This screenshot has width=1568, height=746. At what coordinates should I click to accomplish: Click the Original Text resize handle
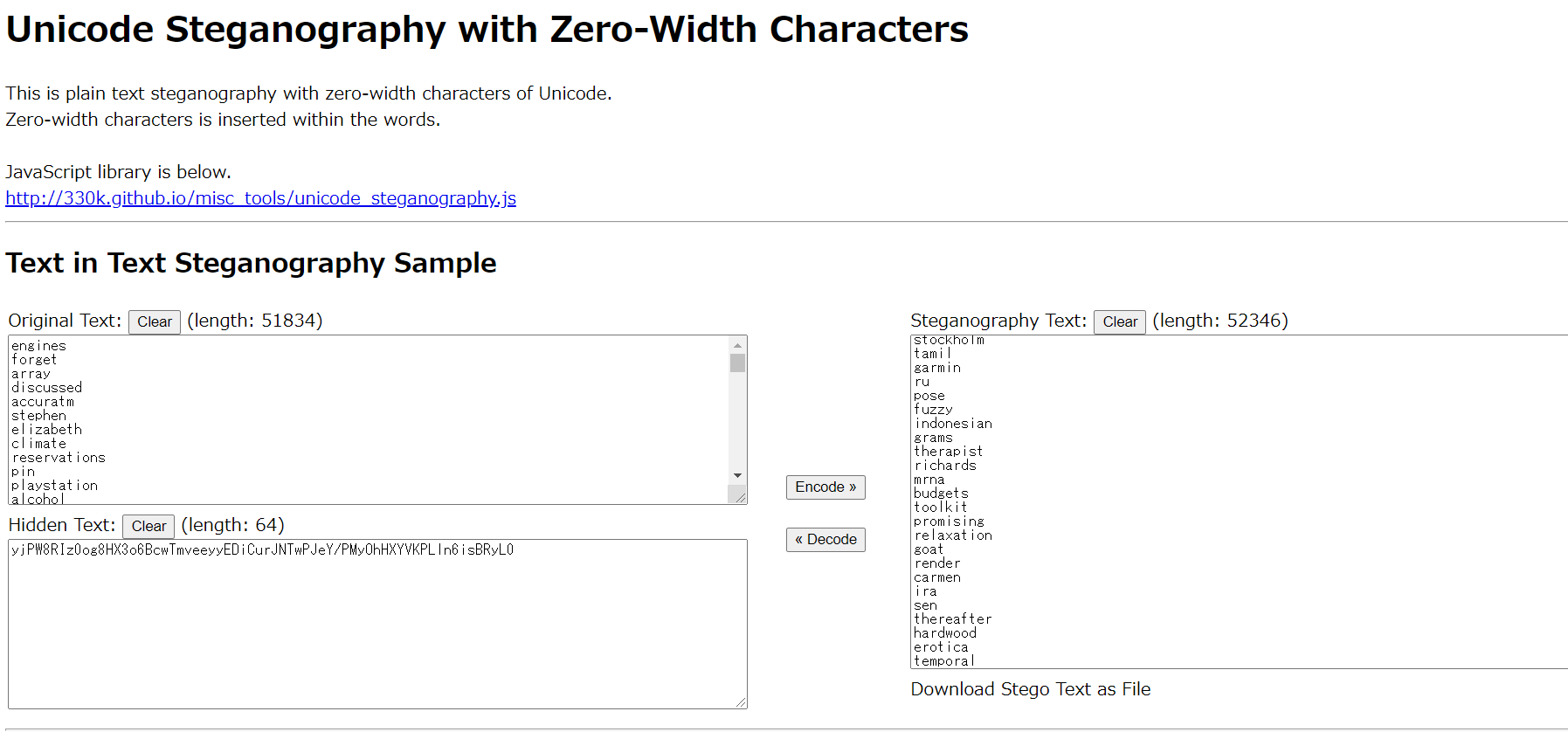pos(740,497)
